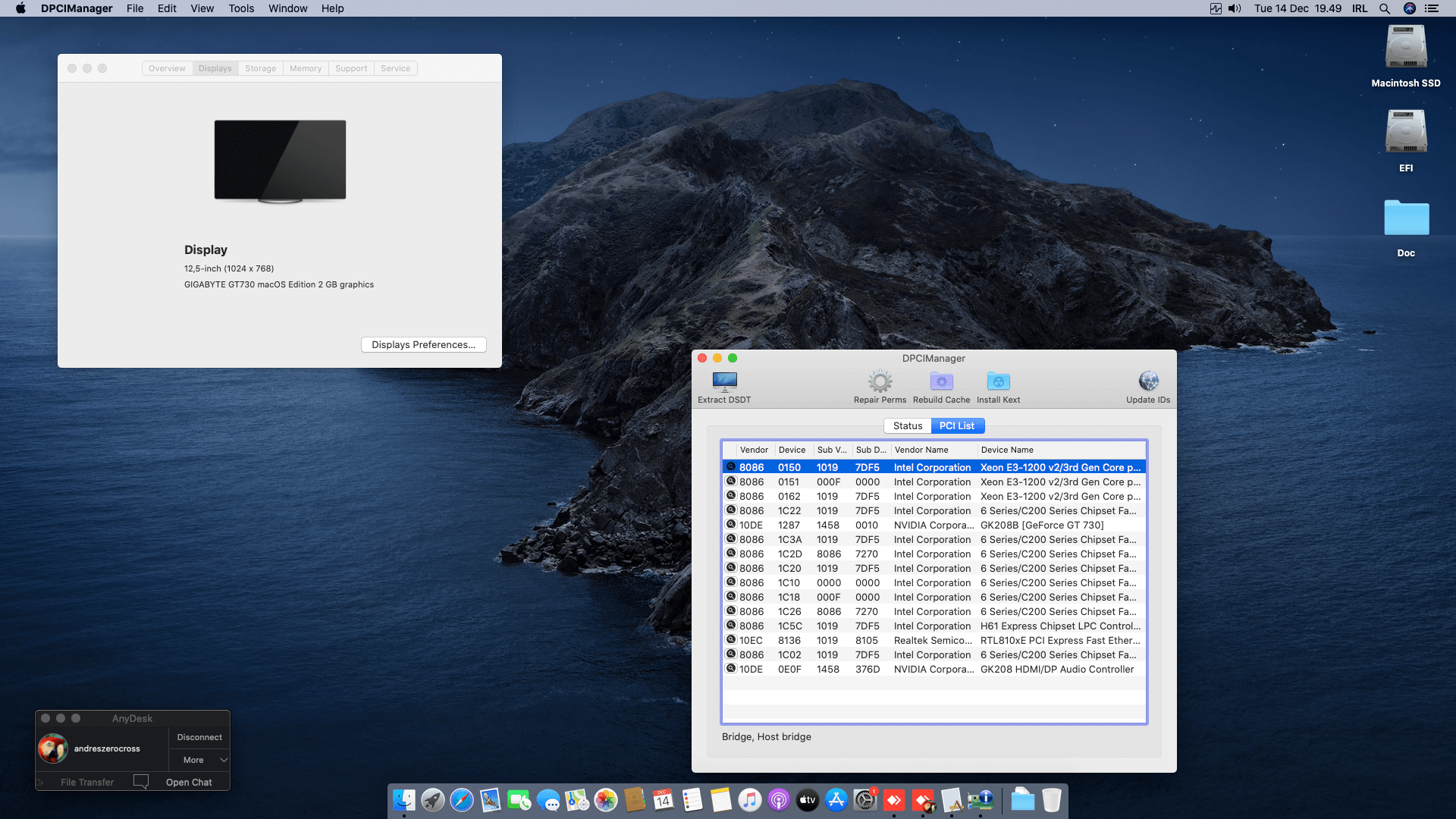Click the Update IDs globe icon
The image size is (1456, 819).
coord(1147,383)
